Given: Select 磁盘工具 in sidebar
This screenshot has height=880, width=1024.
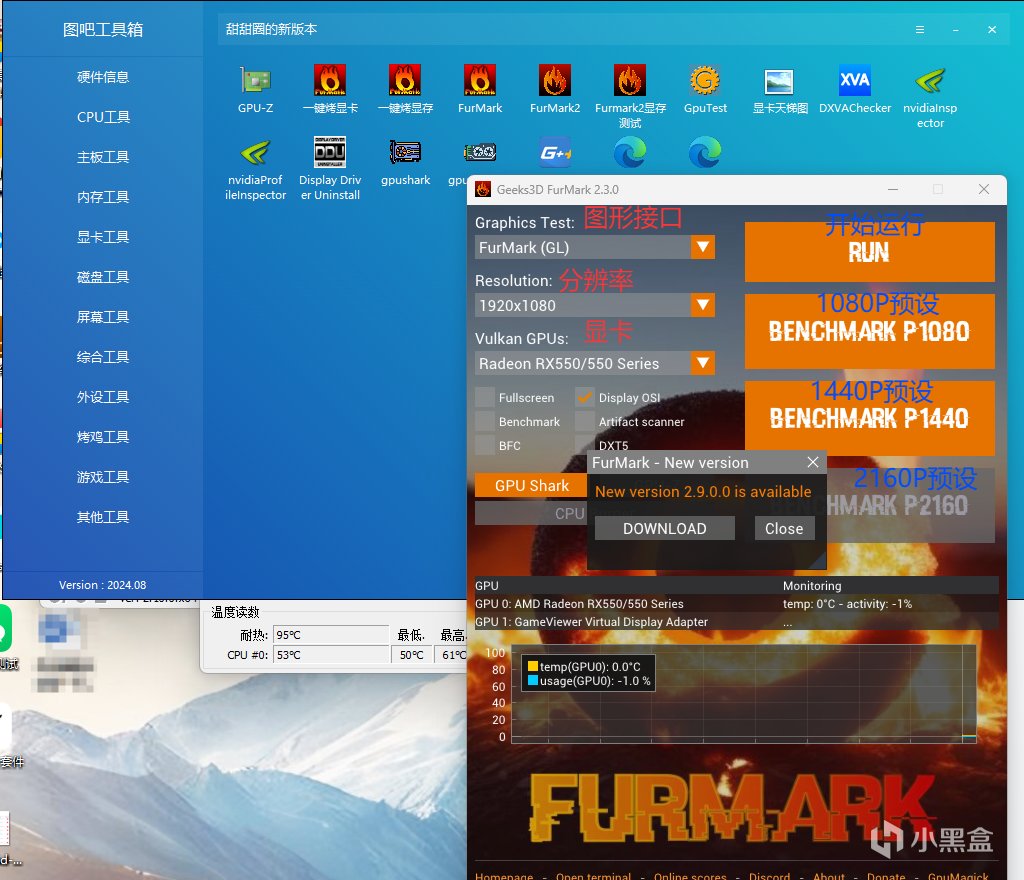Looking at the screenshot, I should click(103, 277).
